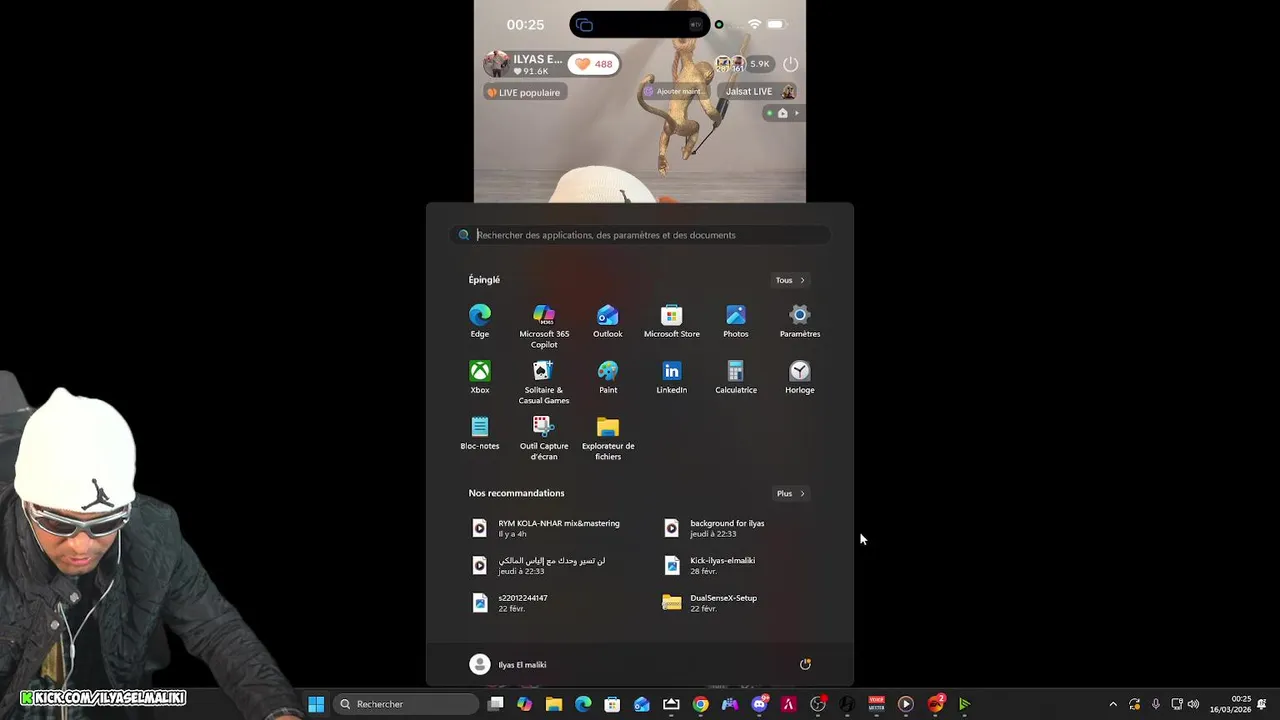
Task: Open File Explorer folder icon on taskbar
Action: (554, 704)
